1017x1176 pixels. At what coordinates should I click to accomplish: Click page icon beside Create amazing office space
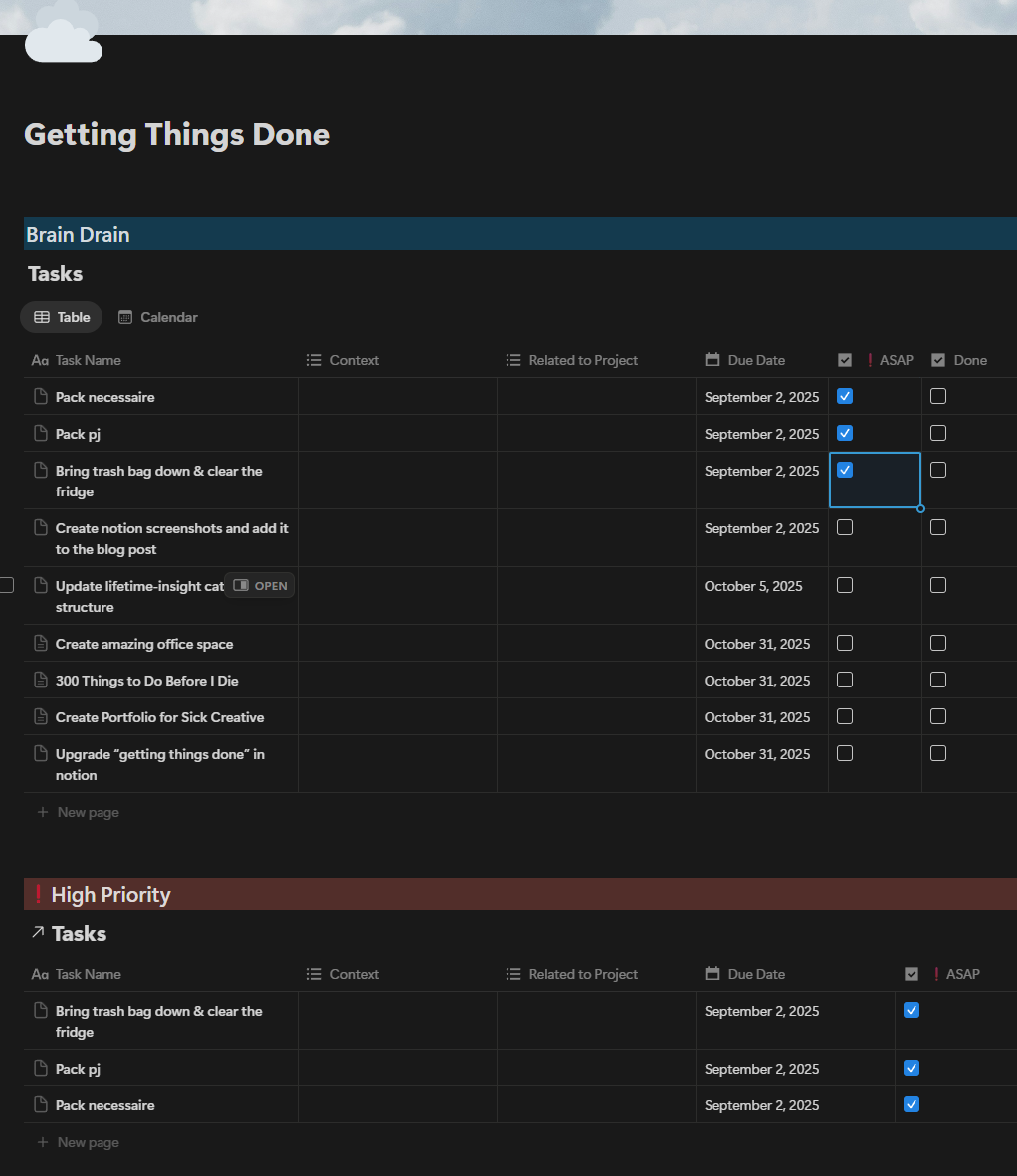coord(41,644)
